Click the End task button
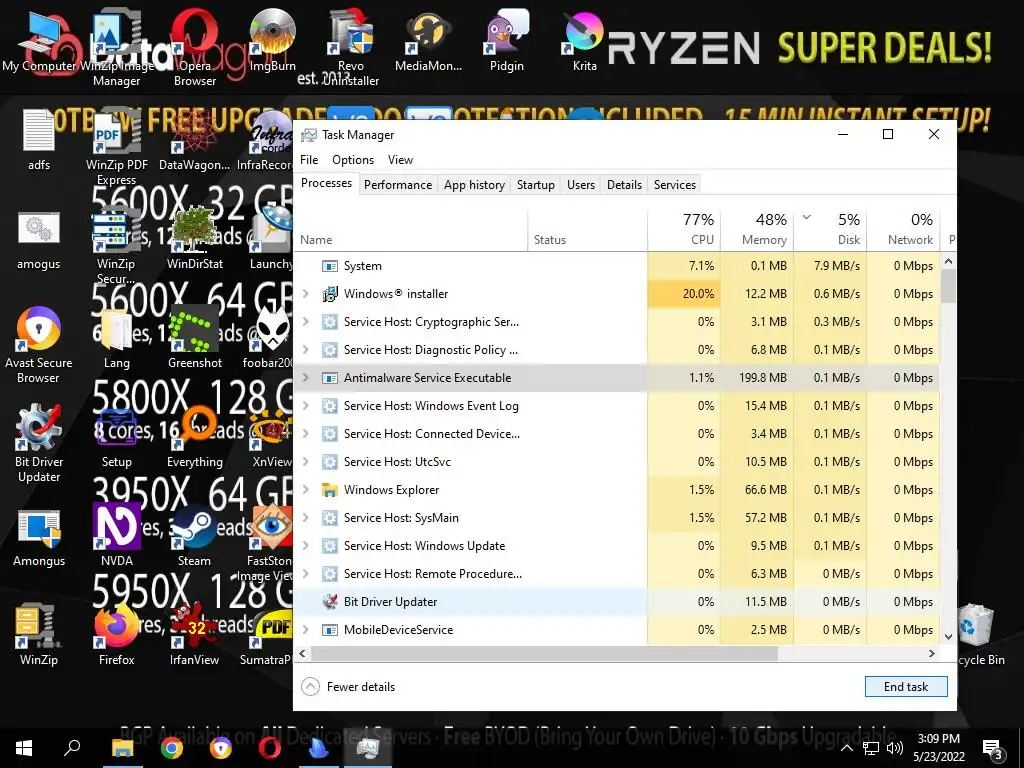The image size is (1024, 768). tap(906, 686)
